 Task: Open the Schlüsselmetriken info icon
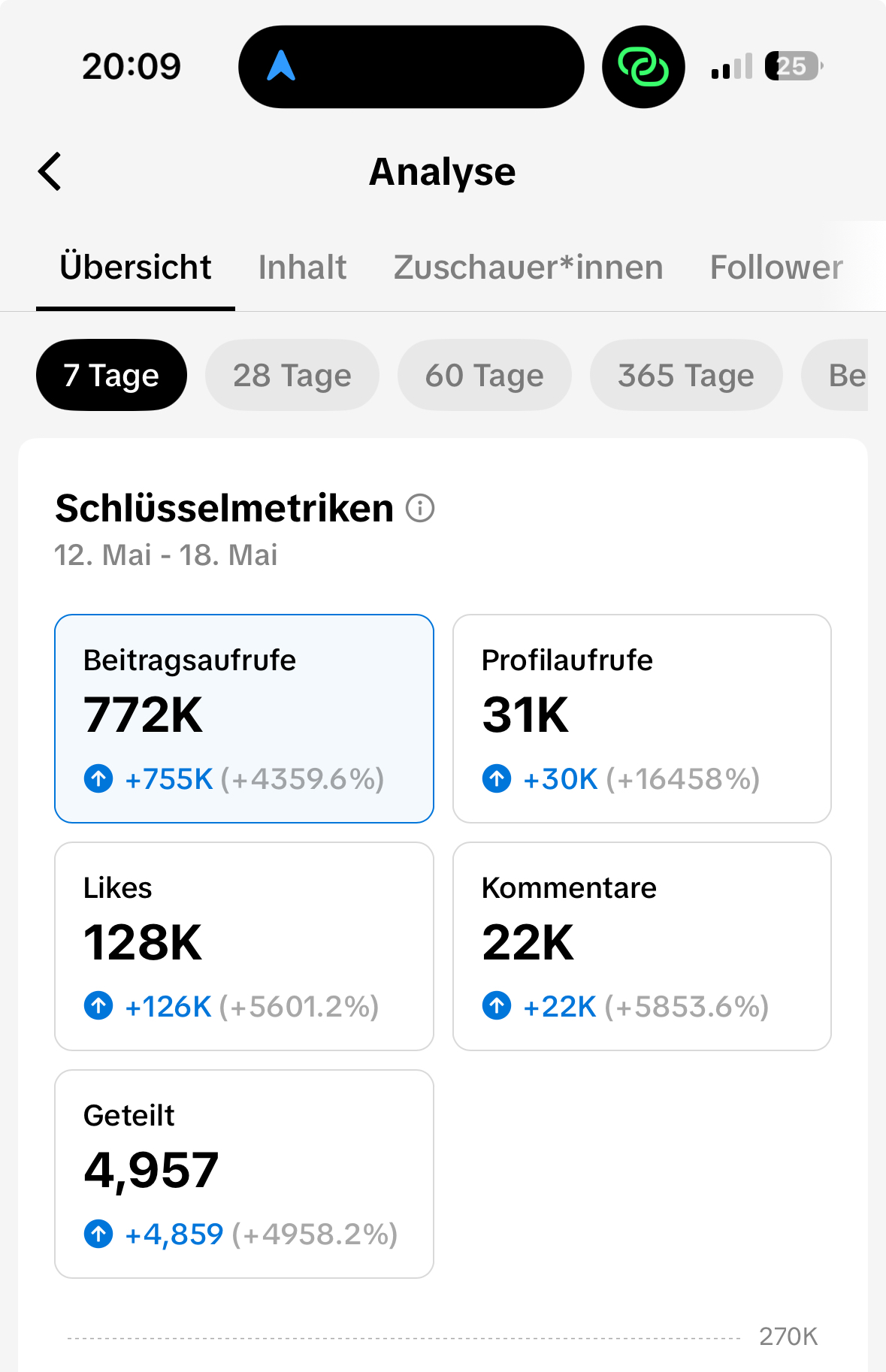tap(420, 509)
